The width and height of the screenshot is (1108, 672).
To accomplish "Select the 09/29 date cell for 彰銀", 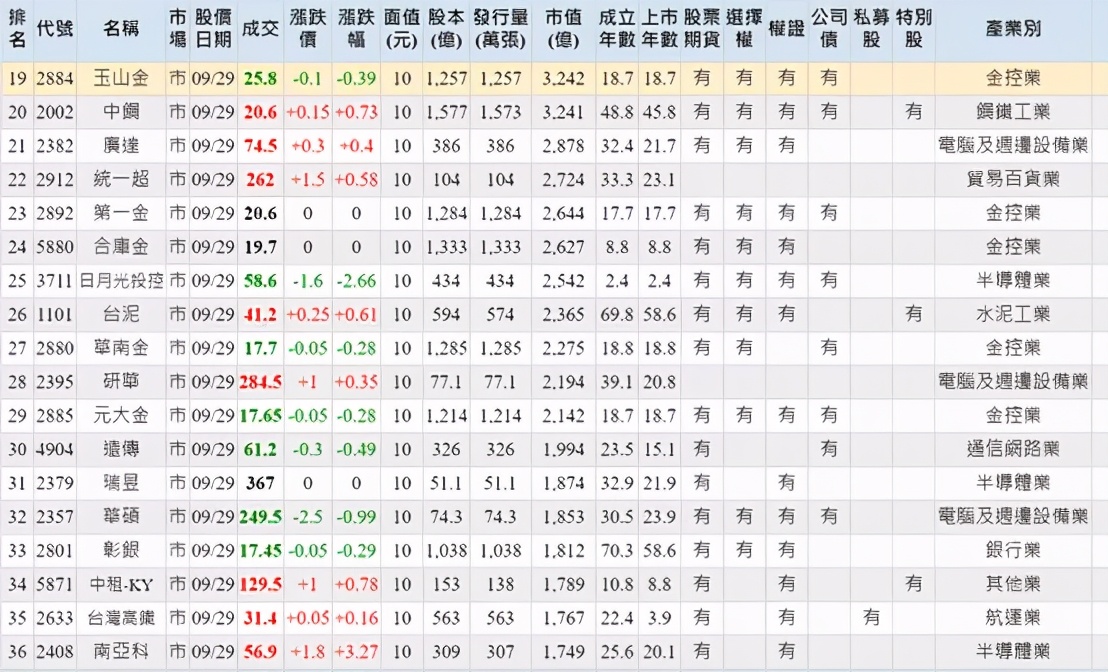I will coord(214,551).
